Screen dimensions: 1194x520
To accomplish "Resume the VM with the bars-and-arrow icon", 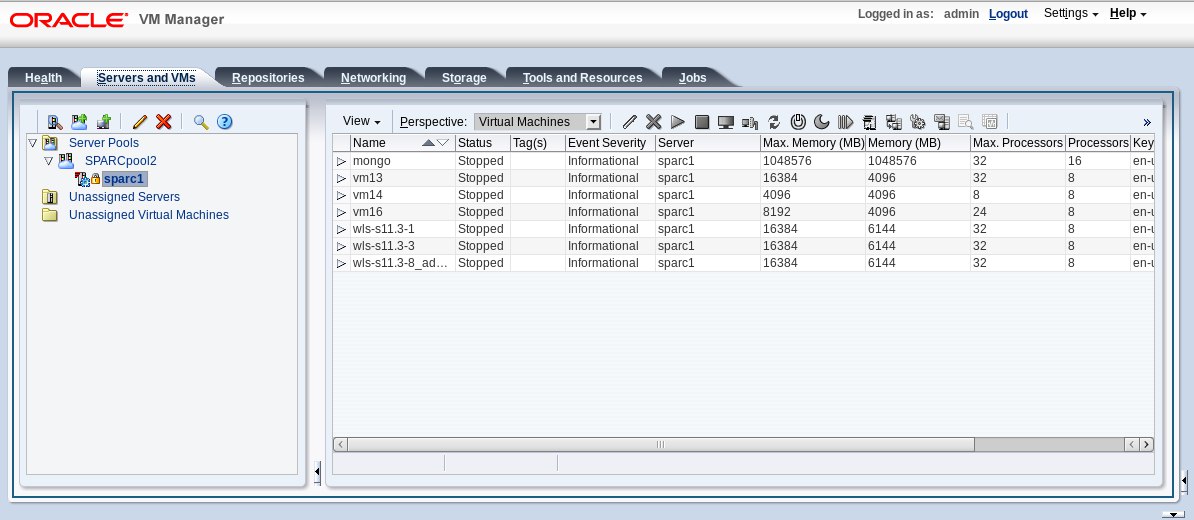I will [x=845, y=122].
